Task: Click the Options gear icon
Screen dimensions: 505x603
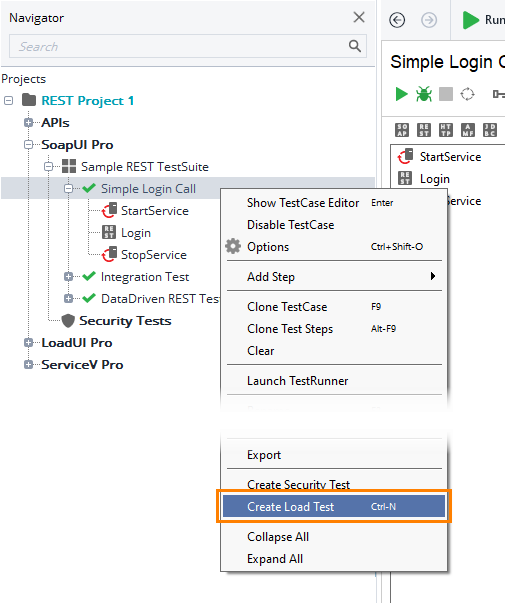Action: (x=233, y=246)
